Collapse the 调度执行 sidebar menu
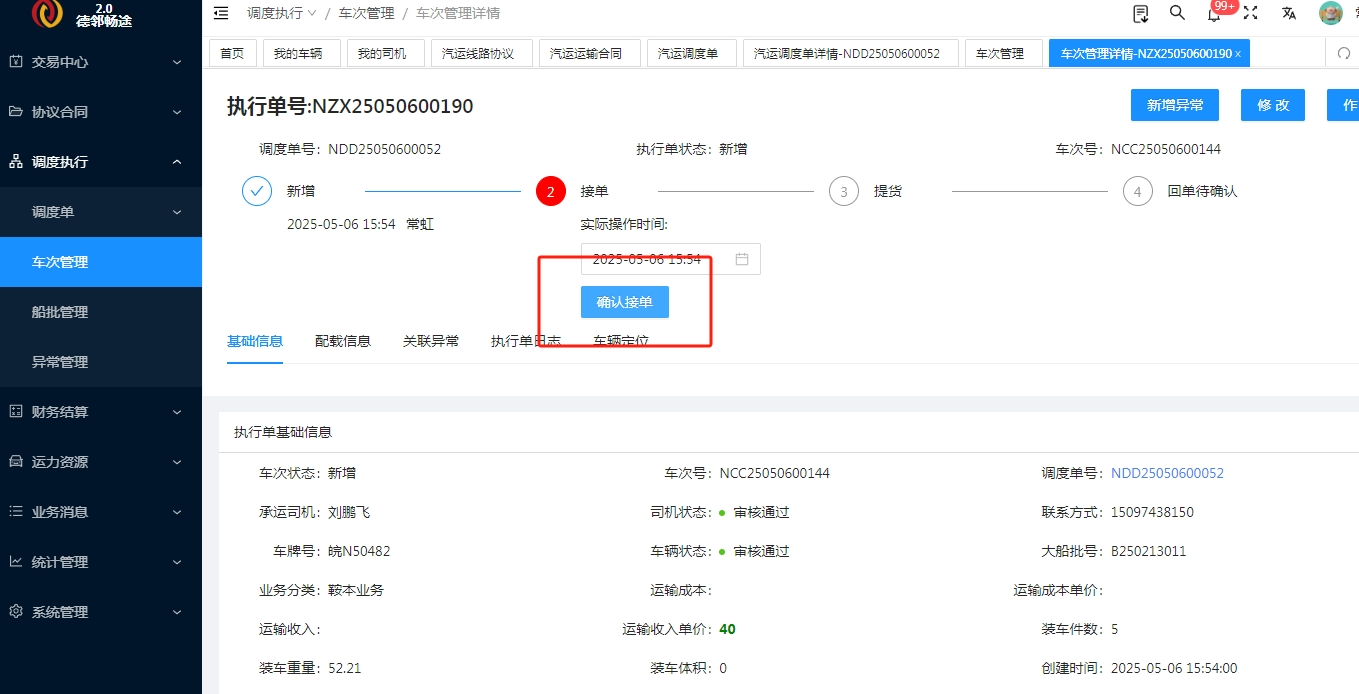The image size is (1359, 694). coord(101,162)
